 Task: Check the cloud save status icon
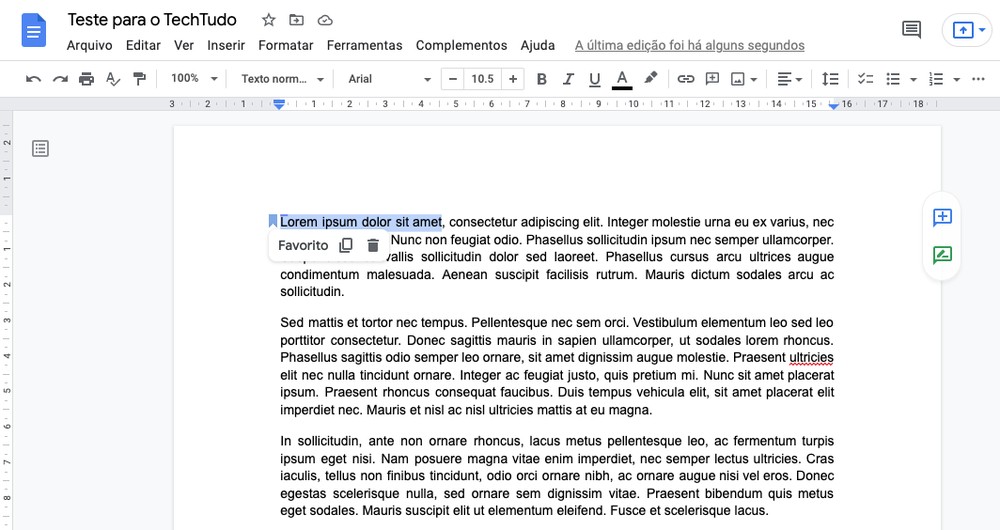(x=325, y=20)
